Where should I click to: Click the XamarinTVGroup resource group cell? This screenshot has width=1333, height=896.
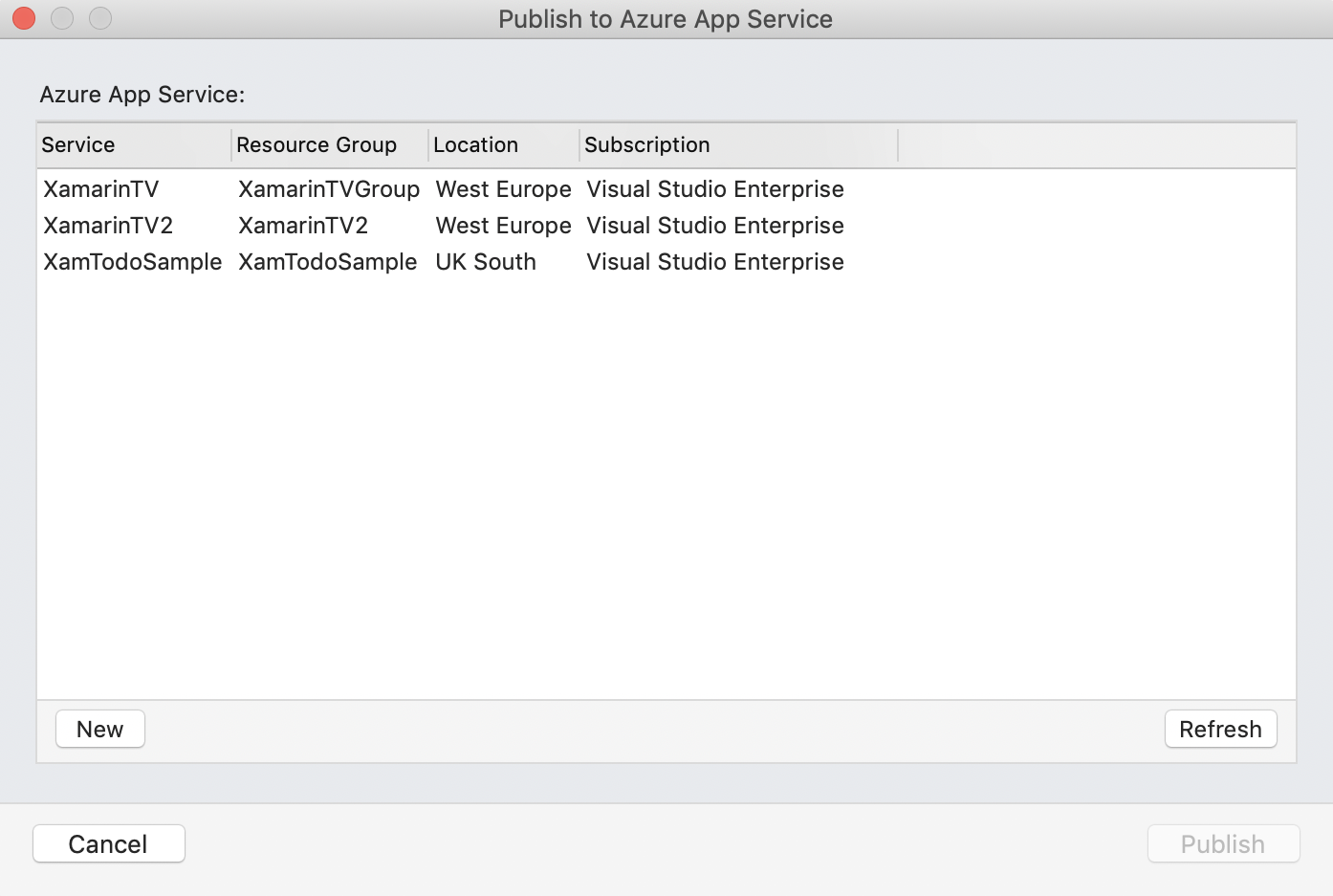point(329,189)
